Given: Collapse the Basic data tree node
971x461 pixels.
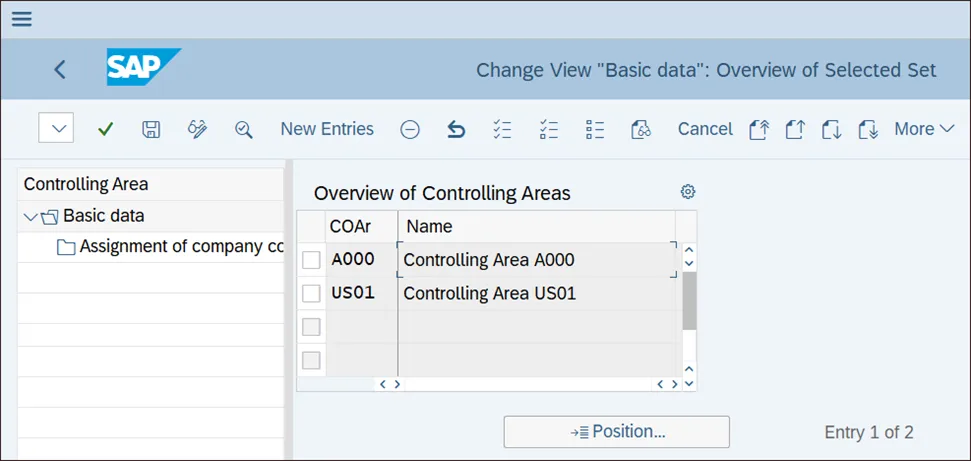Looking at the screenshot, I should click(x=31, y=216).
